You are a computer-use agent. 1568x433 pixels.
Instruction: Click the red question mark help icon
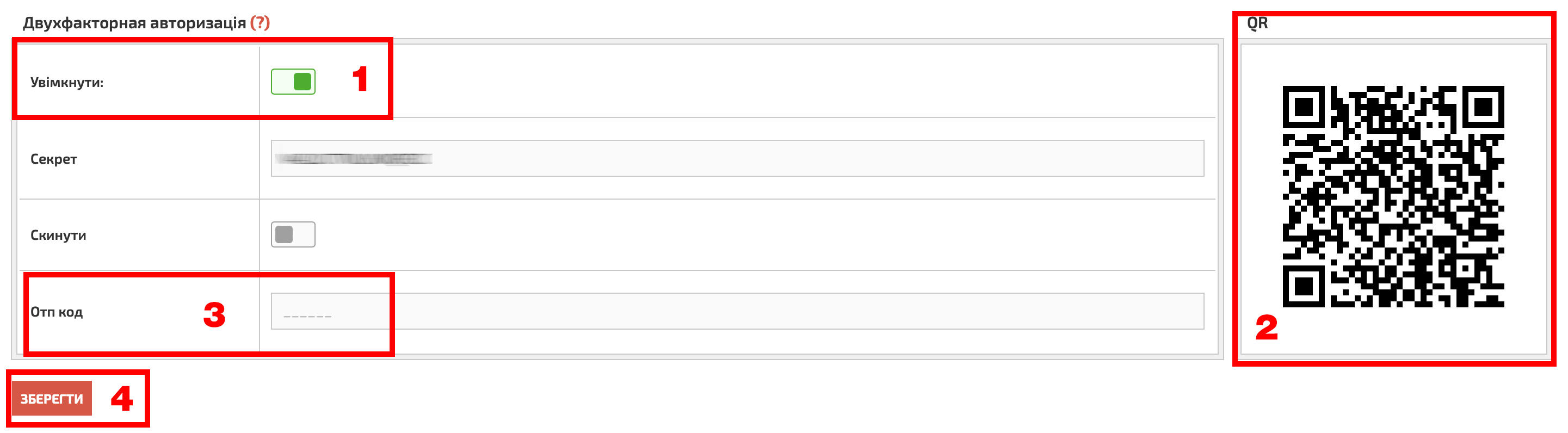pyautogui.click(x=260, y=22)
